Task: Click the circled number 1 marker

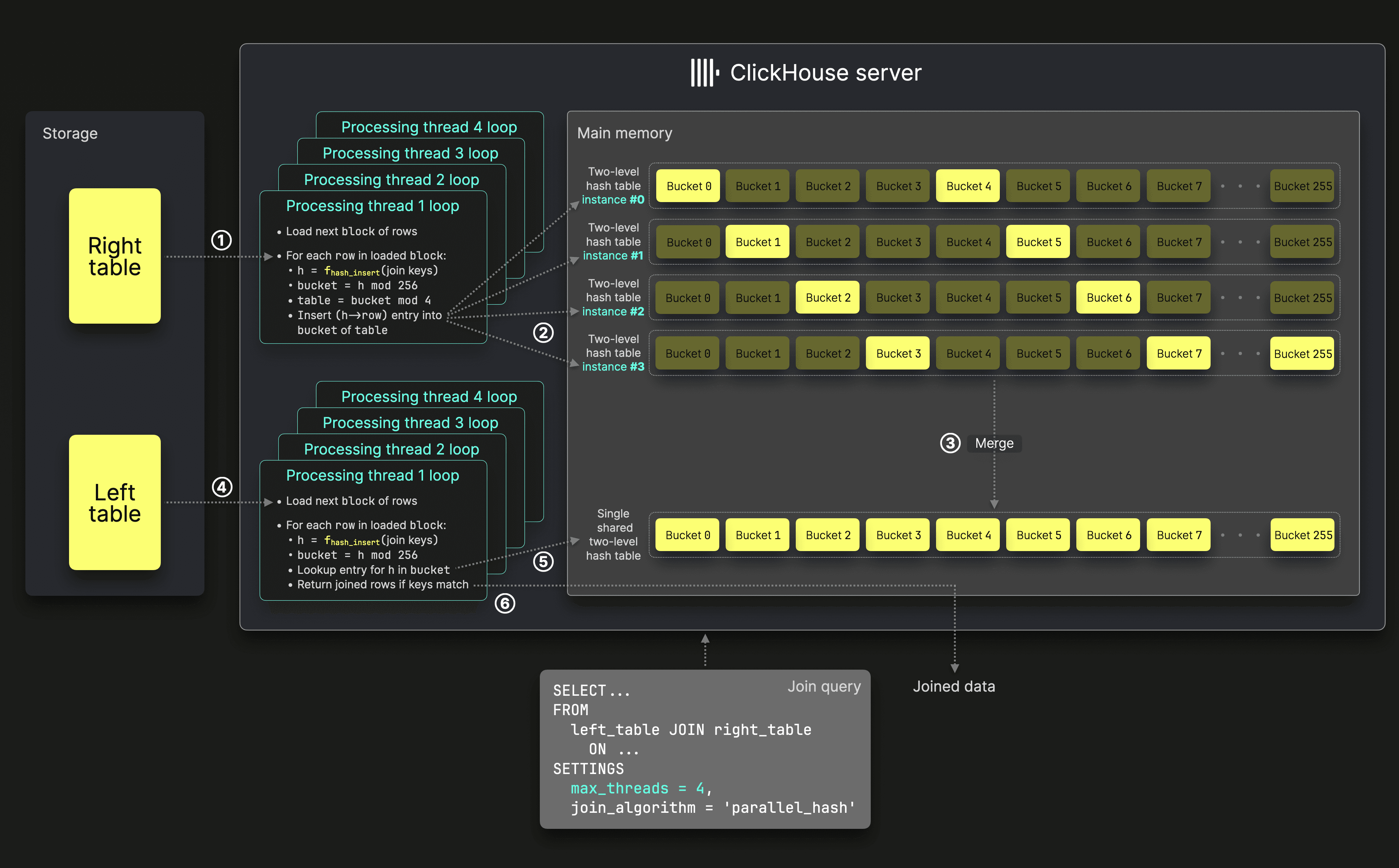Action: (222, 240)
